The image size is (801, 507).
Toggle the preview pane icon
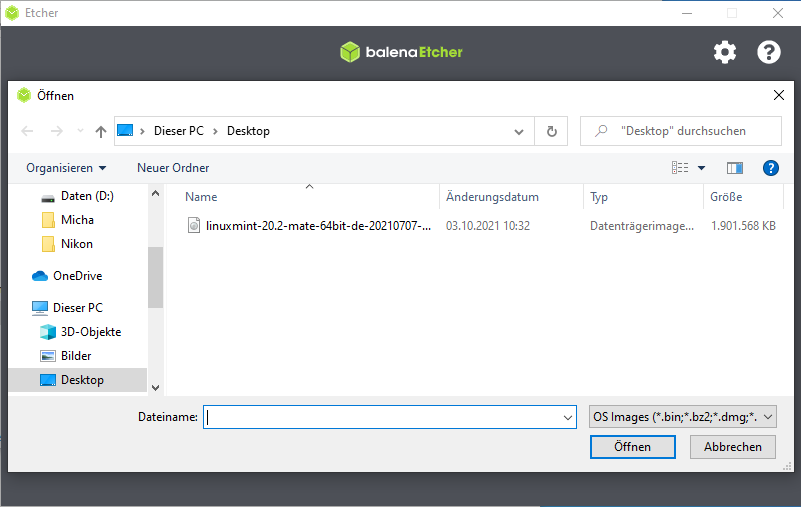click(x=735, y=168)
